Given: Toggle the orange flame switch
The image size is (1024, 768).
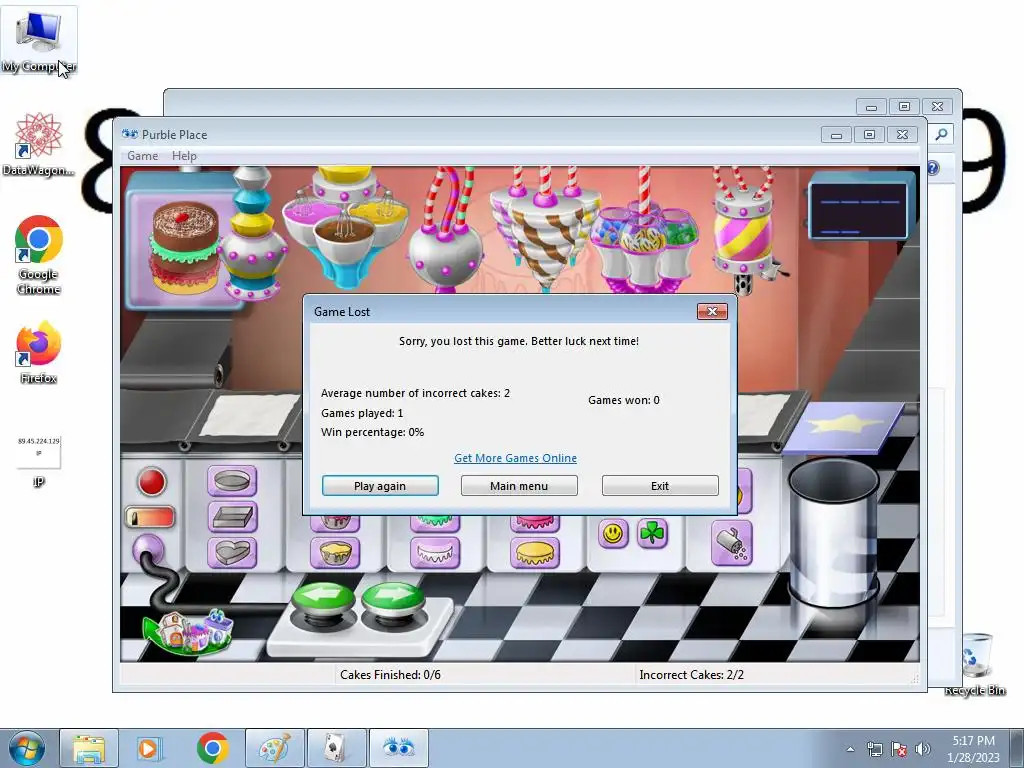Looking at the screenshot, I should [150, 517].
